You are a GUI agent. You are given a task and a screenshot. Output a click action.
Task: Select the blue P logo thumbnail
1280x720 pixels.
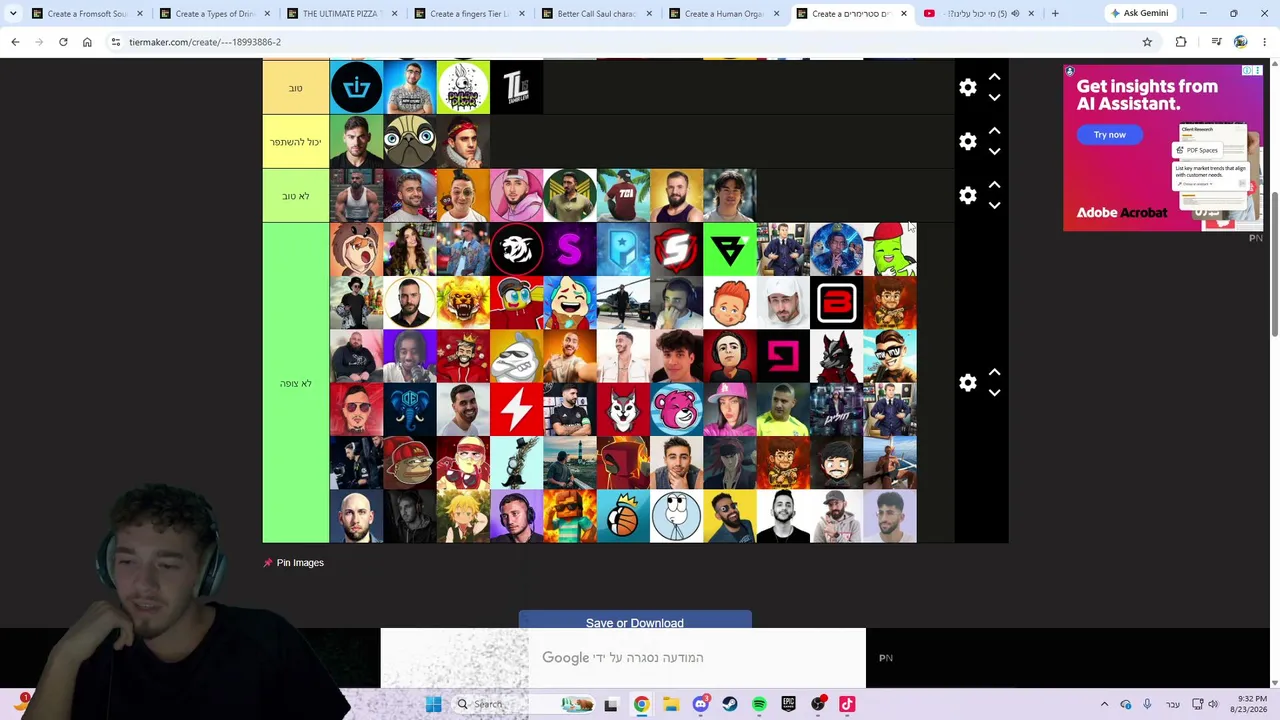pos(623,249)
